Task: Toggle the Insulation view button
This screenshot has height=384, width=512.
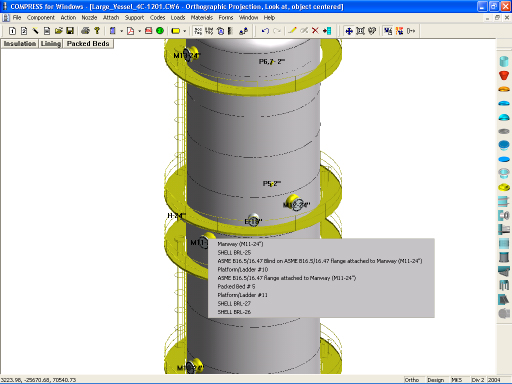Action: point(20,44)
